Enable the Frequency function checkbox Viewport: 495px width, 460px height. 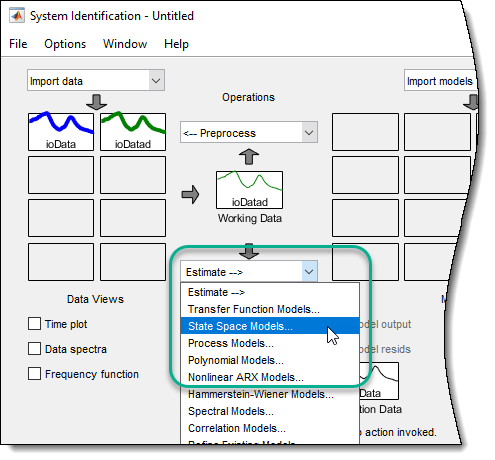click(x=34, y=374)
